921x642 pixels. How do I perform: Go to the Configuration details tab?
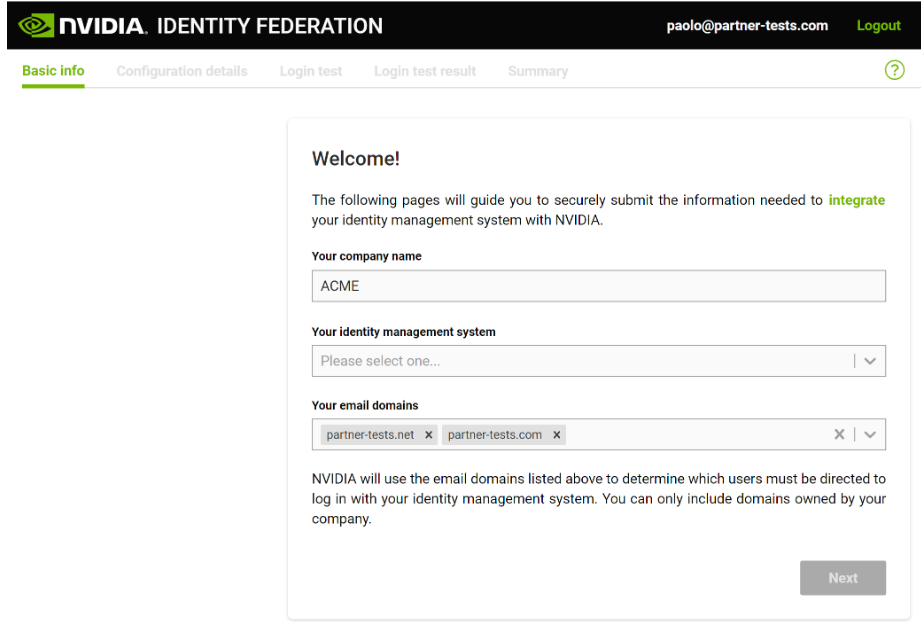pyautogui.click(x=182, y=71)
